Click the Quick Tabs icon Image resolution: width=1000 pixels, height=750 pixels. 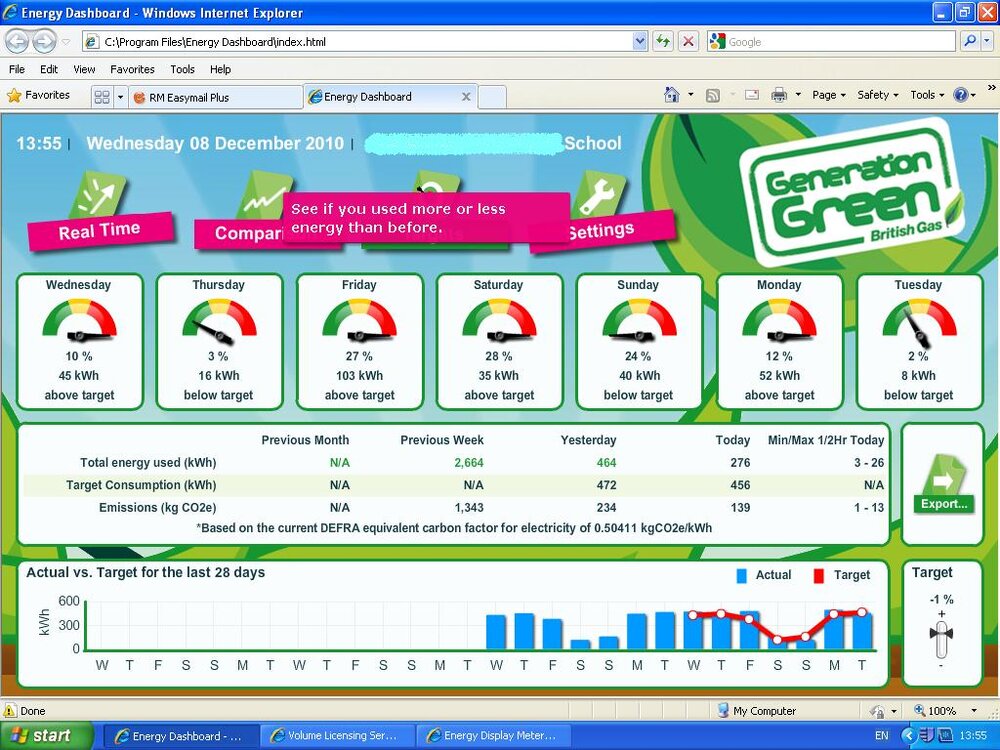coord(102,97)
